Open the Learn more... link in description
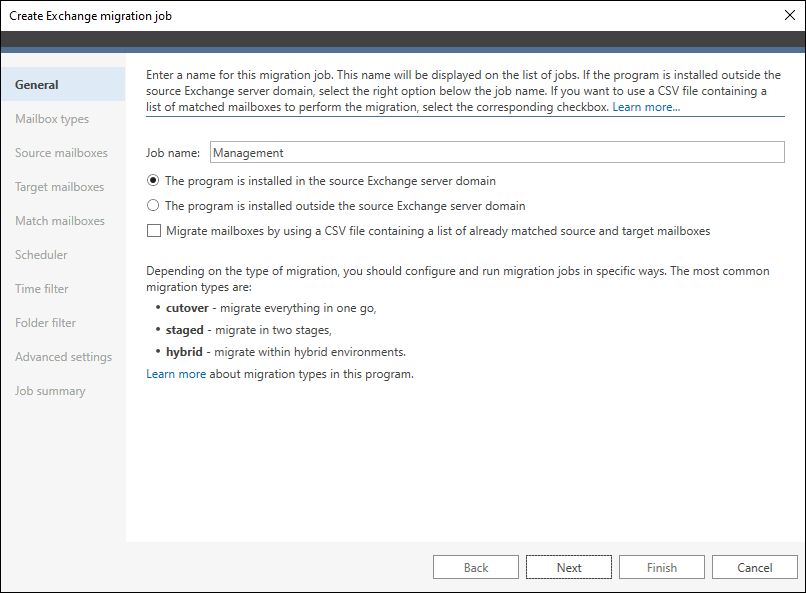The width and height of the screenshot is (806, 593). pos(646,107)
